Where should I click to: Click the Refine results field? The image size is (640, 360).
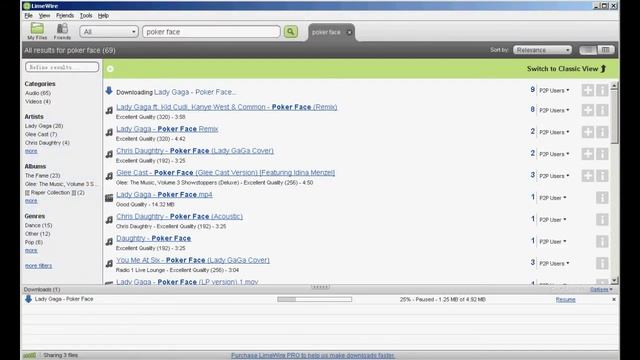point(62,67)
